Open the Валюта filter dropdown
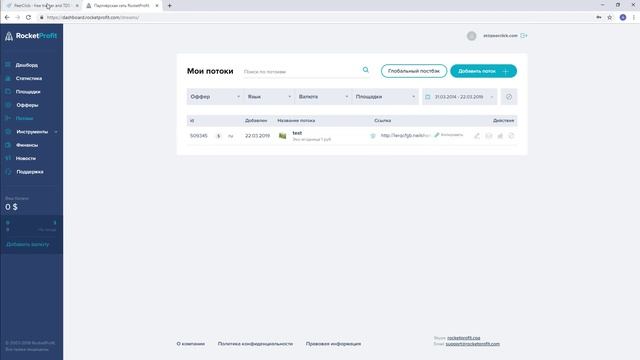Screen dimensions: 640x360 tap(323, 97)
